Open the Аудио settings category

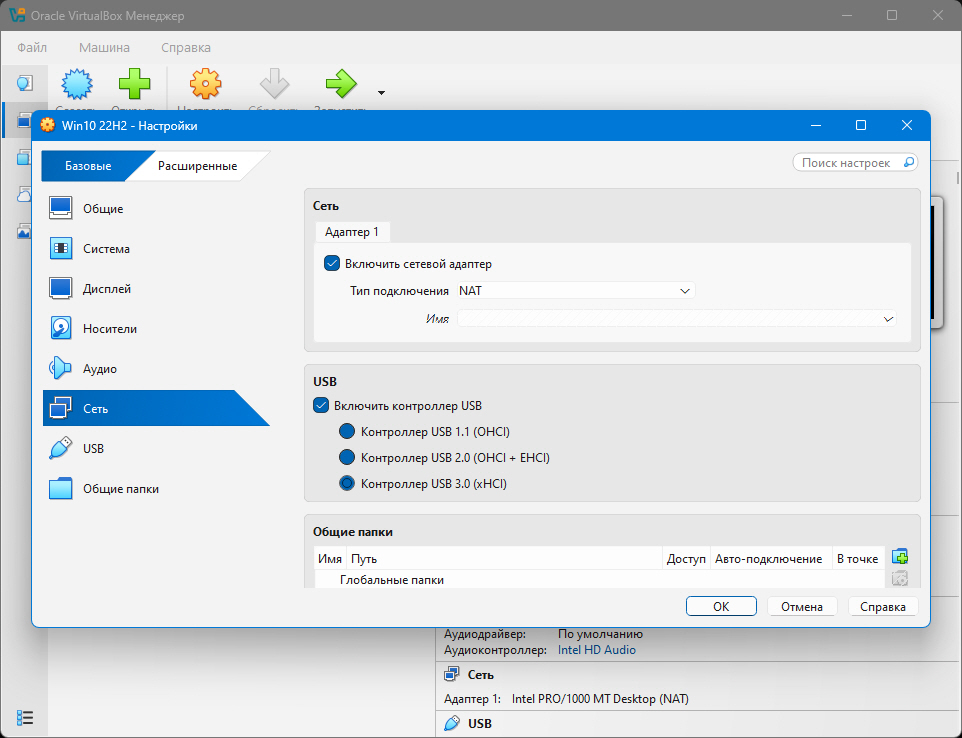156,368
